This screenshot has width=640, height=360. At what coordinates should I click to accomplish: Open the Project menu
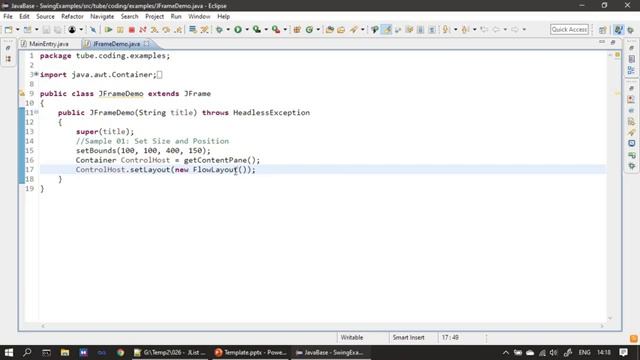154,16
